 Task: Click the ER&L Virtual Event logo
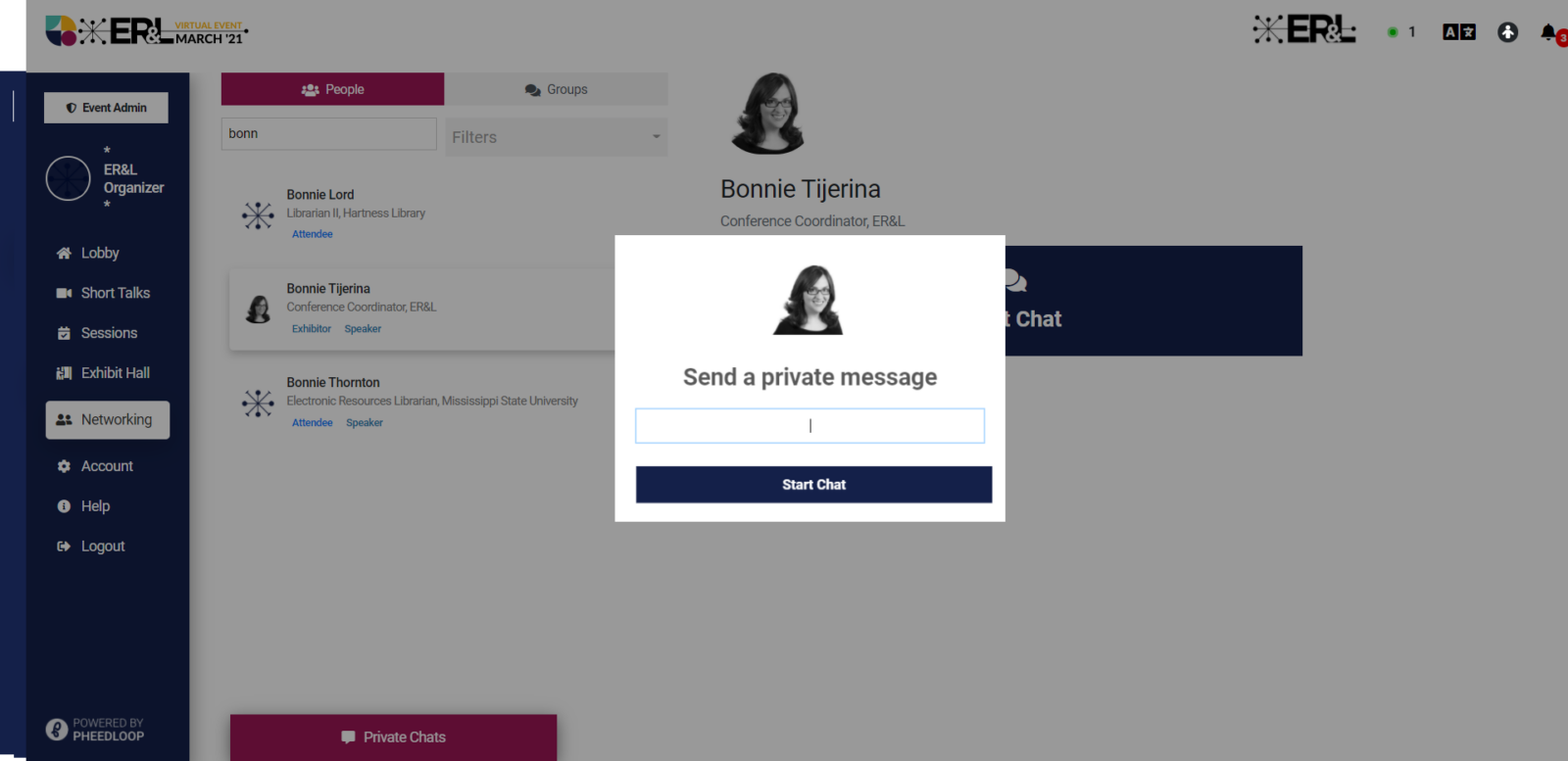(147, 31)
